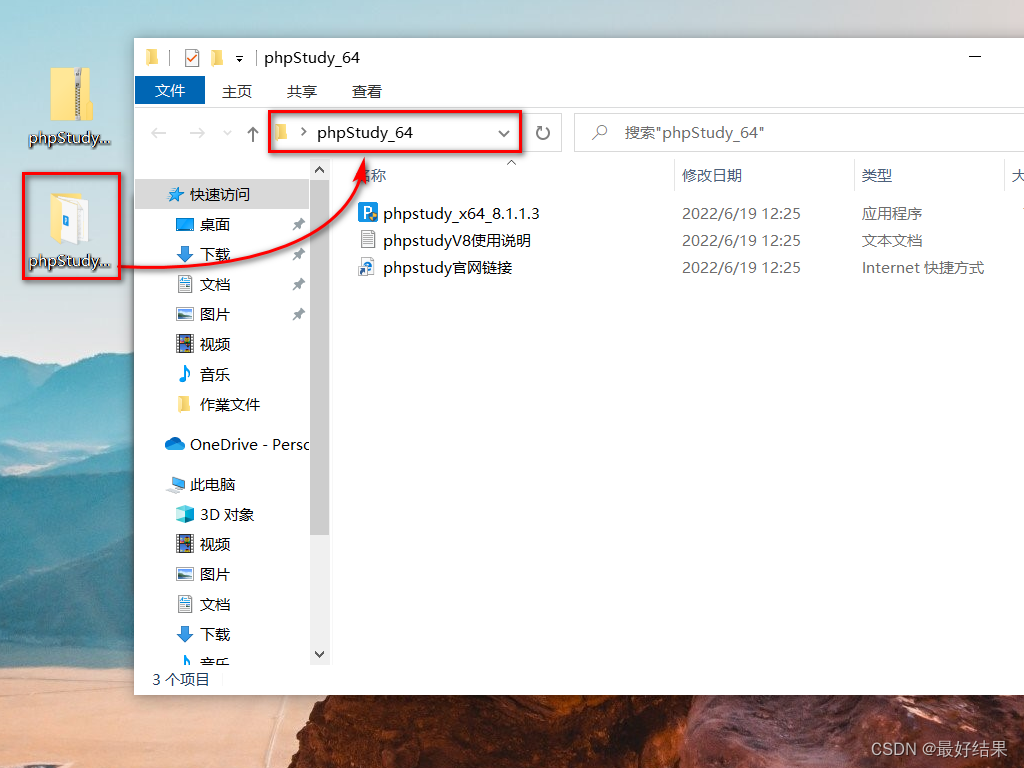Open the 文件 ribbon tab
The image size is (1024, 768).
(x=170, y=91)
